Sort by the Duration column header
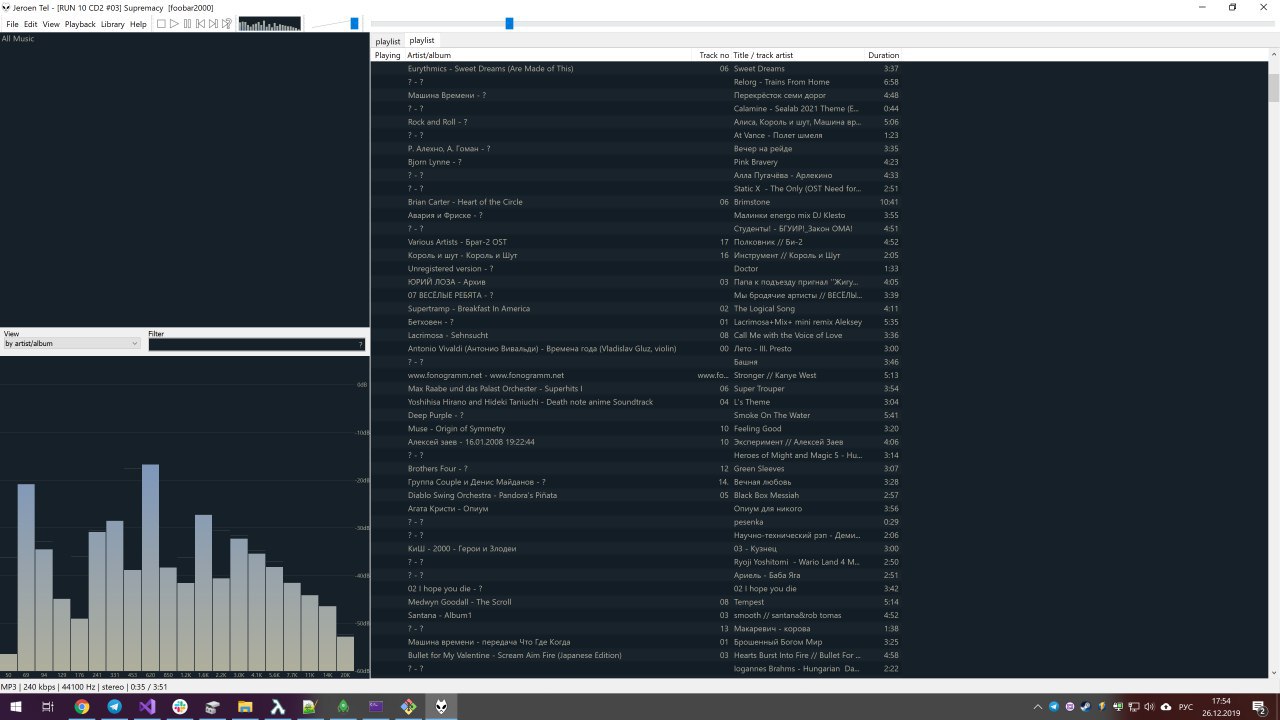1280x720 pixels. [x=884, y=55]
